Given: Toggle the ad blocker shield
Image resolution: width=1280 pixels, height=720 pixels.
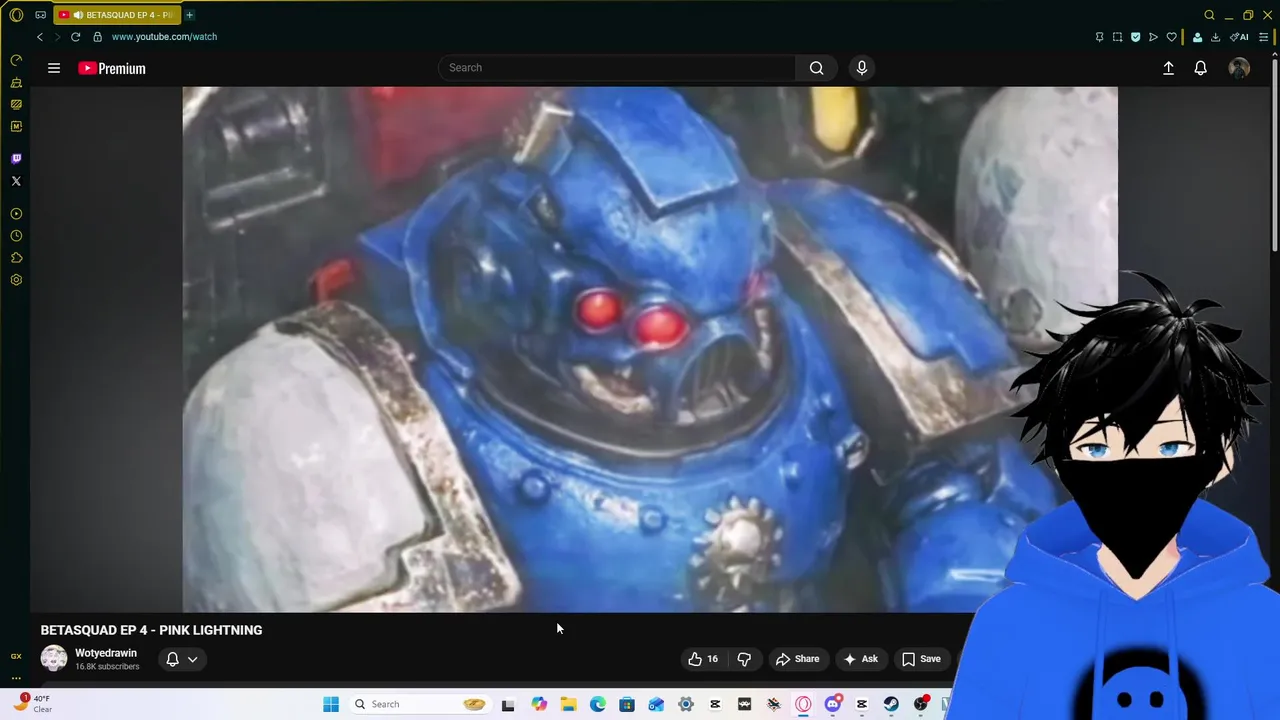Looking at the screenshot, I should (1135, 37).
